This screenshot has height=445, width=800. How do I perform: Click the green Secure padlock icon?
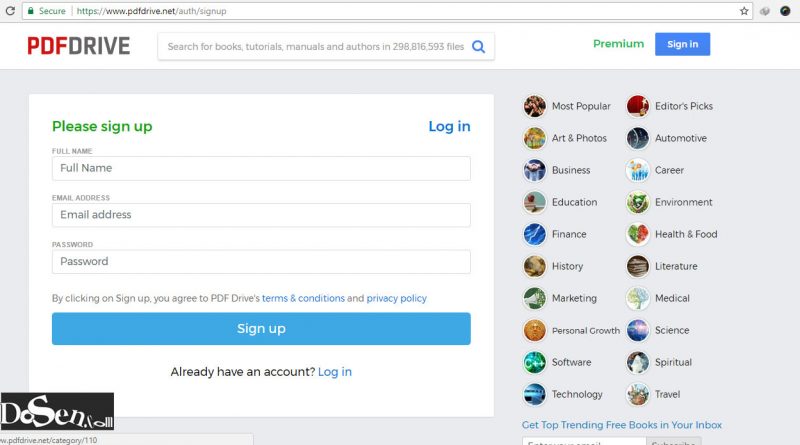31,11
